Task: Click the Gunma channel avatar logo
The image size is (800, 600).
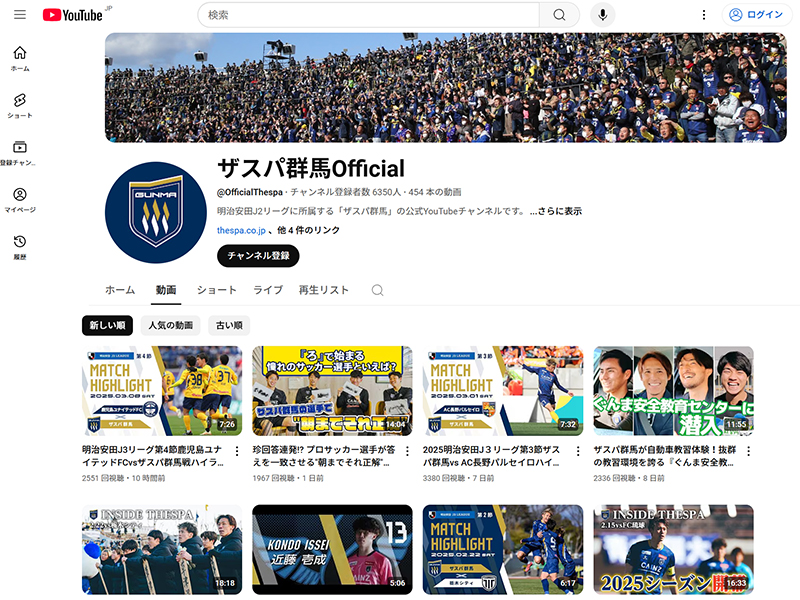Action: 156,212
